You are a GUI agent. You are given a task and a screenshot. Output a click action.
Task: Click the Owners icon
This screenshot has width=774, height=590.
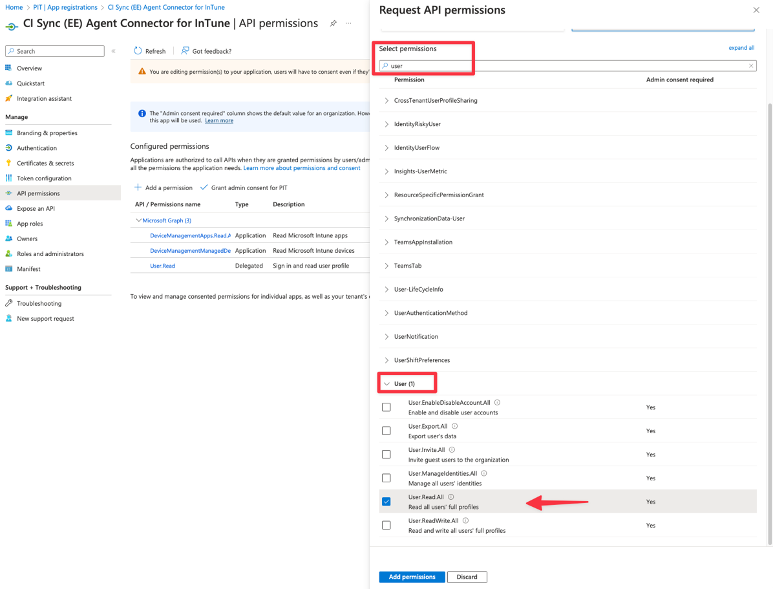8,238
